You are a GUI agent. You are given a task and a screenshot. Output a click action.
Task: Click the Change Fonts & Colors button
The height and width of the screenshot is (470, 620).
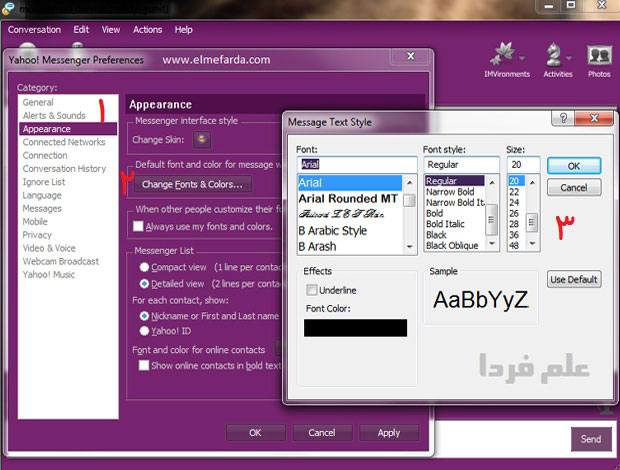192,184
